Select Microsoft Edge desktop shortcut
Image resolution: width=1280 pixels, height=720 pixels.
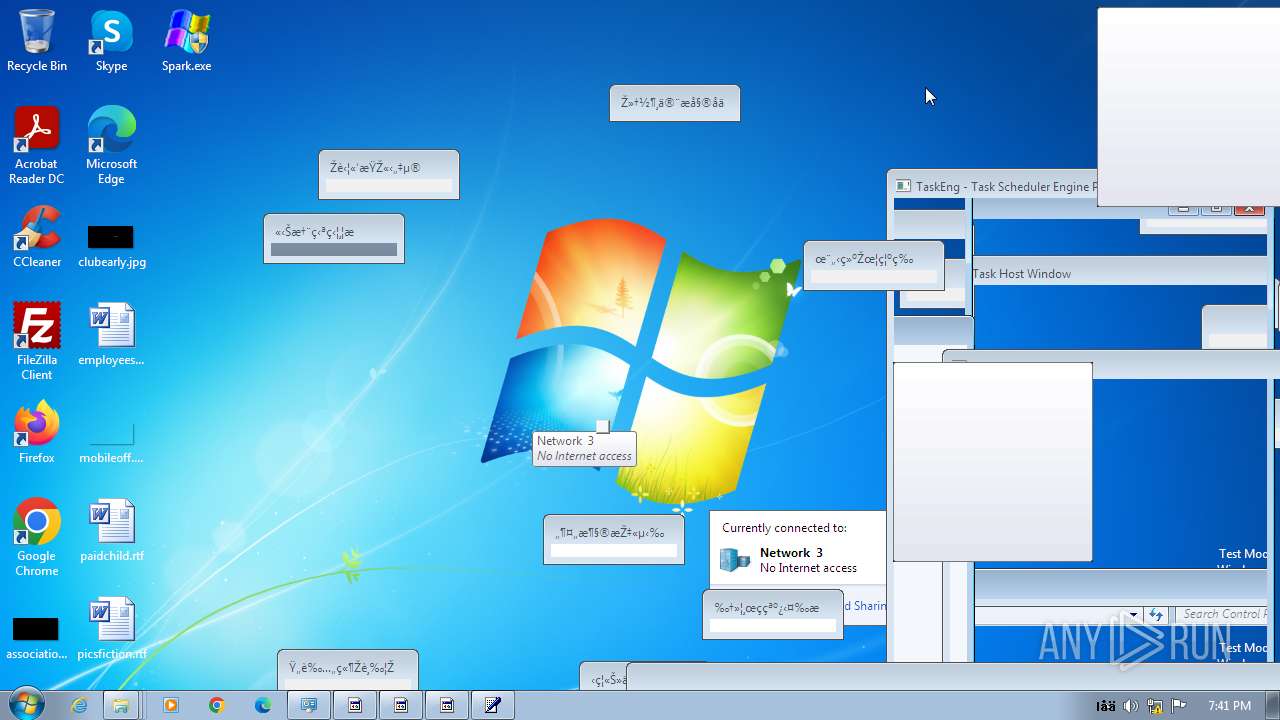pos(111,146)
